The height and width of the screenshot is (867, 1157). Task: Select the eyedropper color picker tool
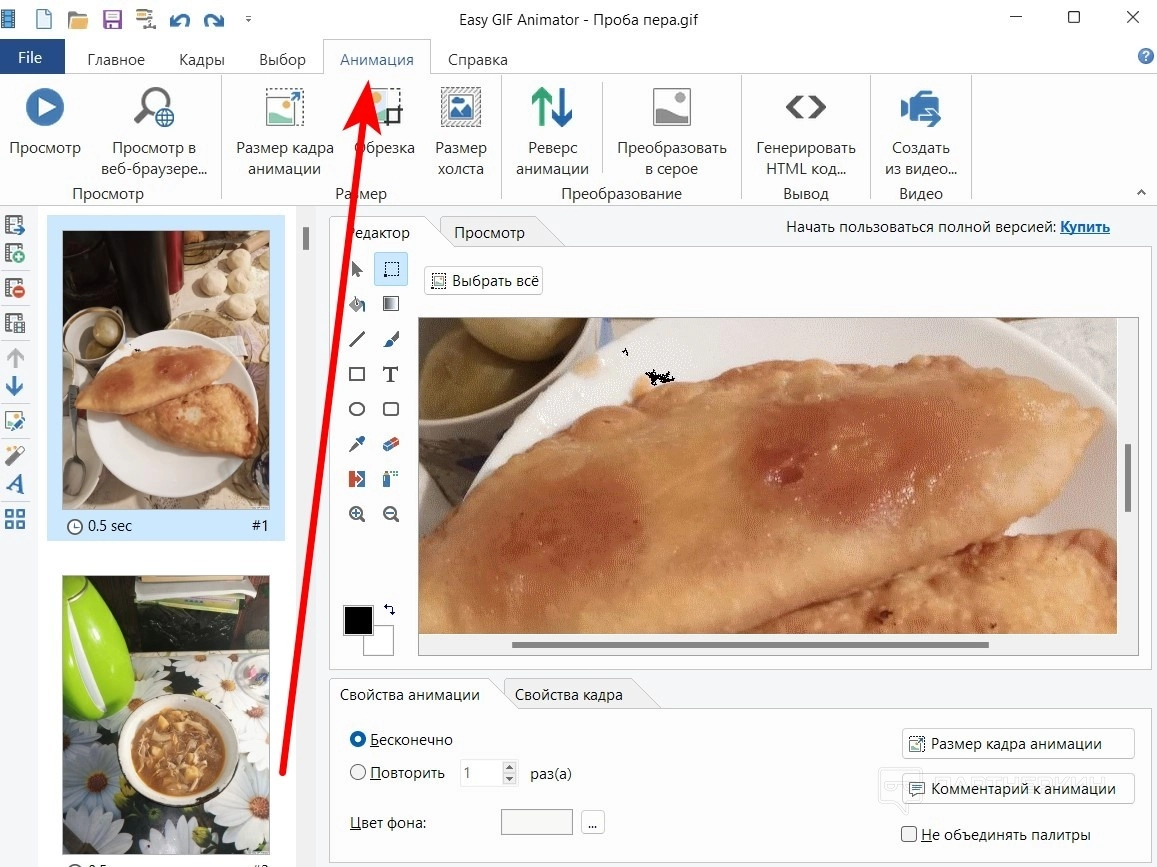(357, 443)
